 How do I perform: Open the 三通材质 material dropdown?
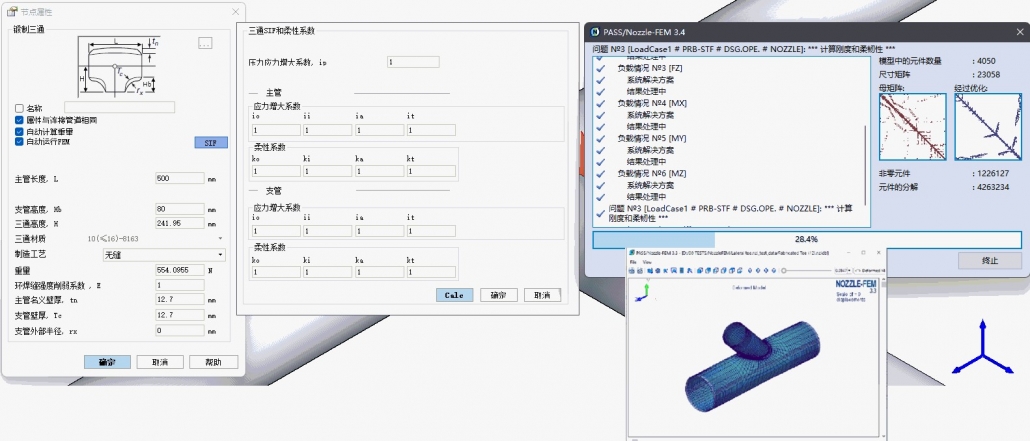tap(220, 238)
